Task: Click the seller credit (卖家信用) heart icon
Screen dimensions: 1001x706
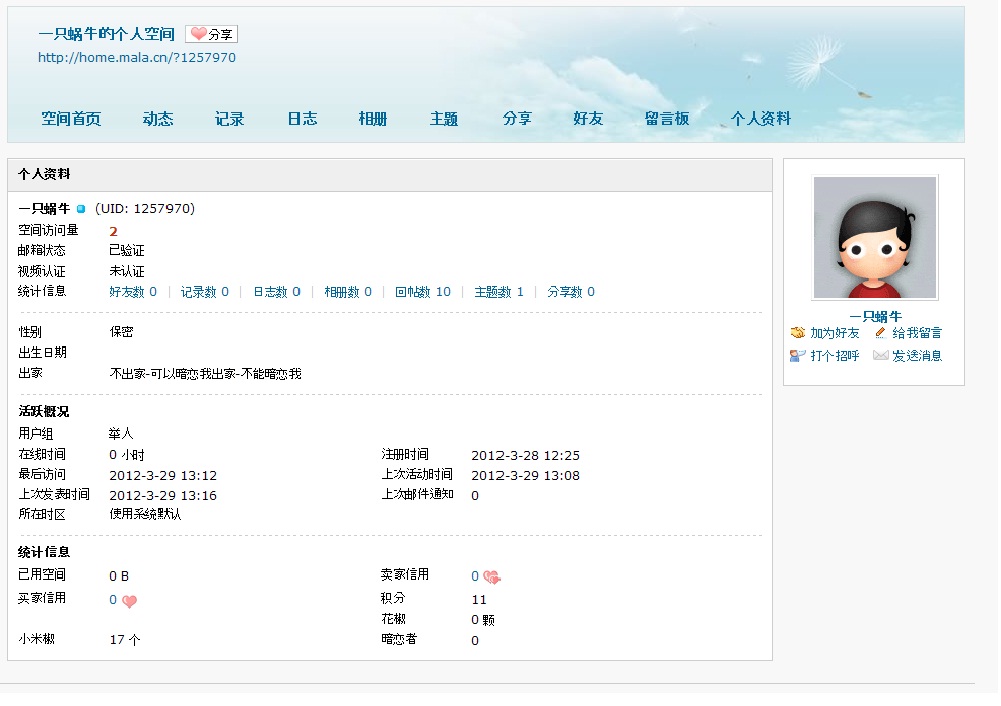Action: (492, 577)
